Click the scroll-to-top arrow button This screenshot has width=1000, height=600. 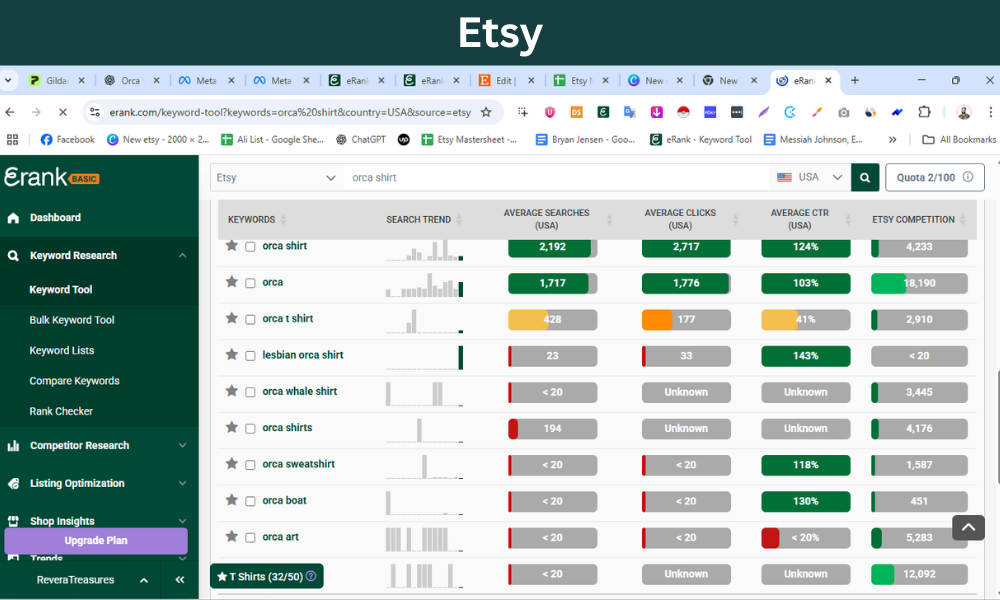tap(968, 527)
